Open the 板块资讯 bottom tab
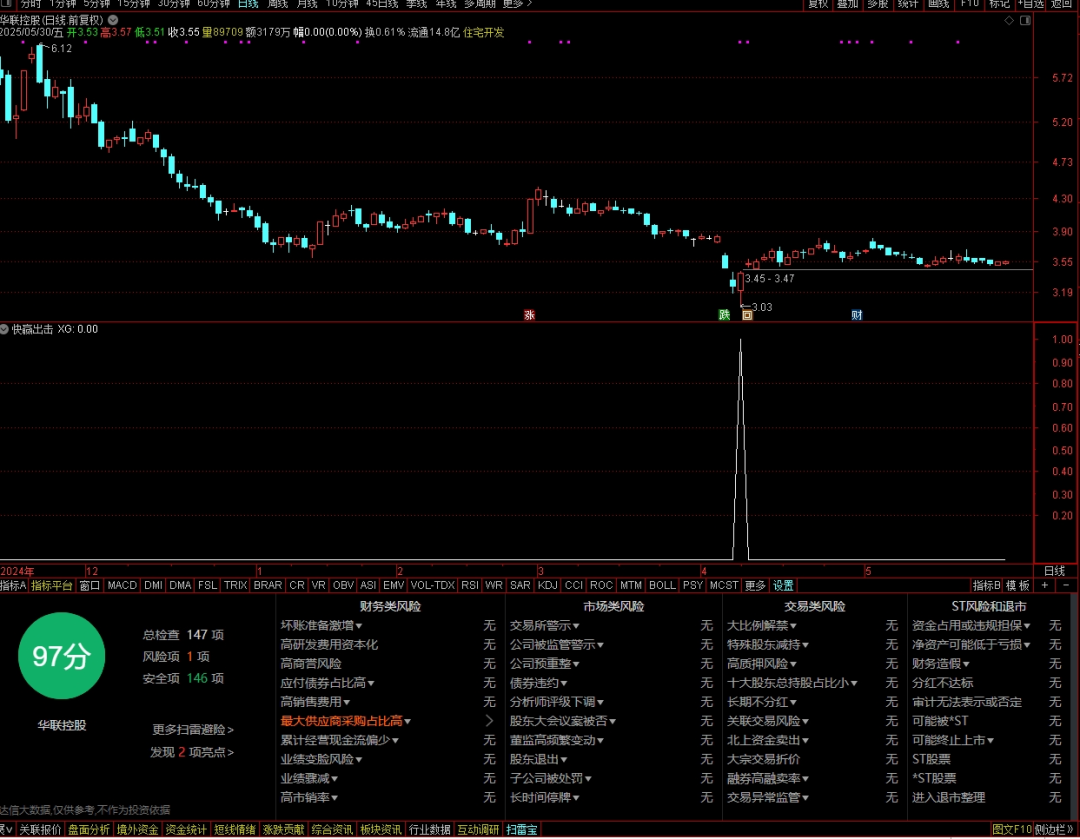The height and width of the screenshot is (839, 1080). coord(381,829)
